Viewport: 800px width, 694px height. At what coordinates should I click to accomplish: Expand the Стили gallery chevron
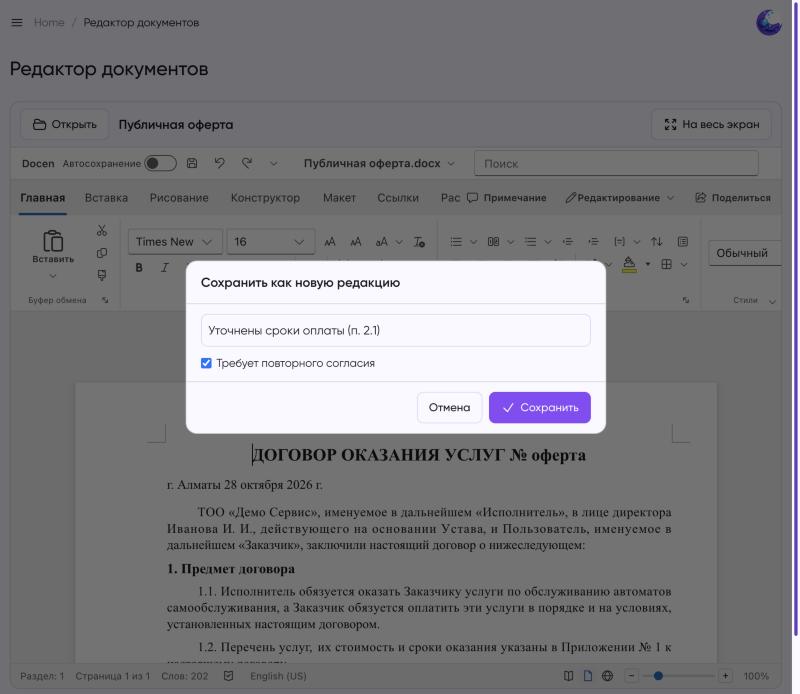tap(772, 301)
